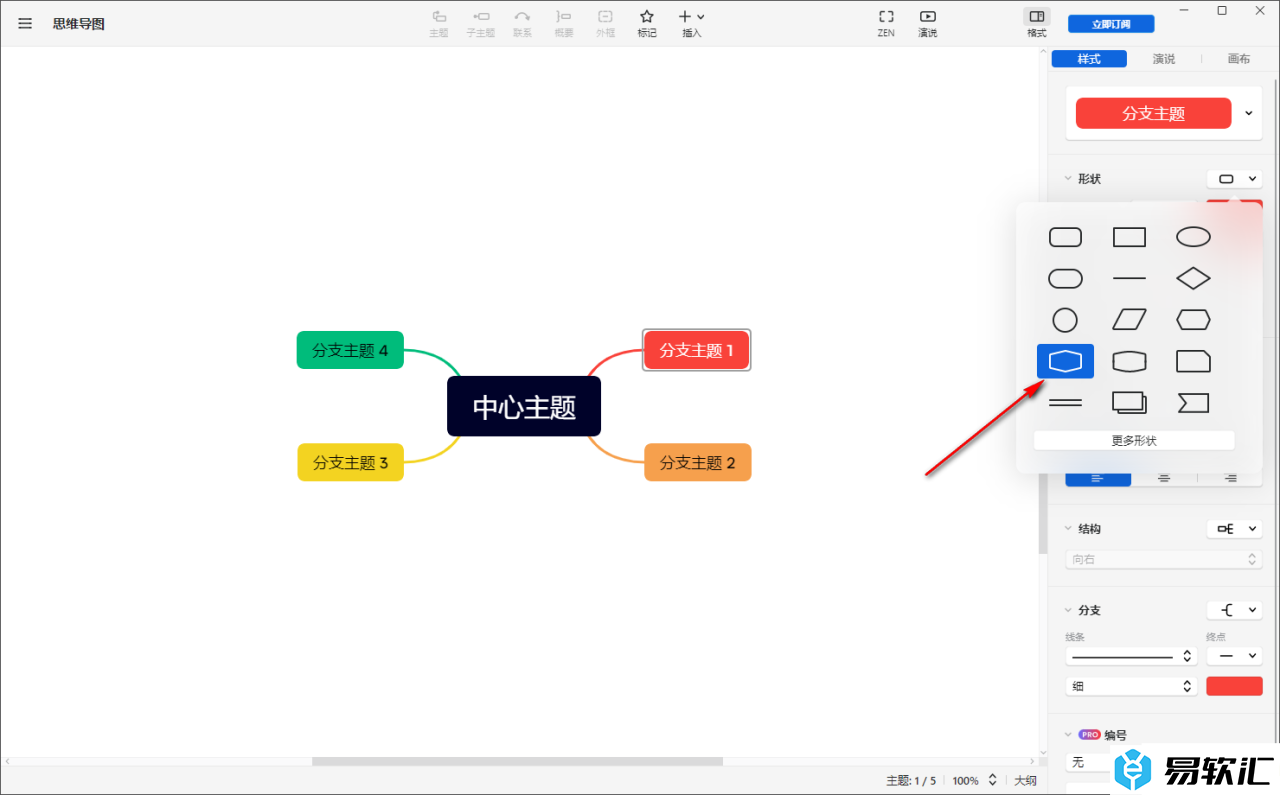
Task: Open the 细 line thickness dropdown
Action: tap(1131, 686)
